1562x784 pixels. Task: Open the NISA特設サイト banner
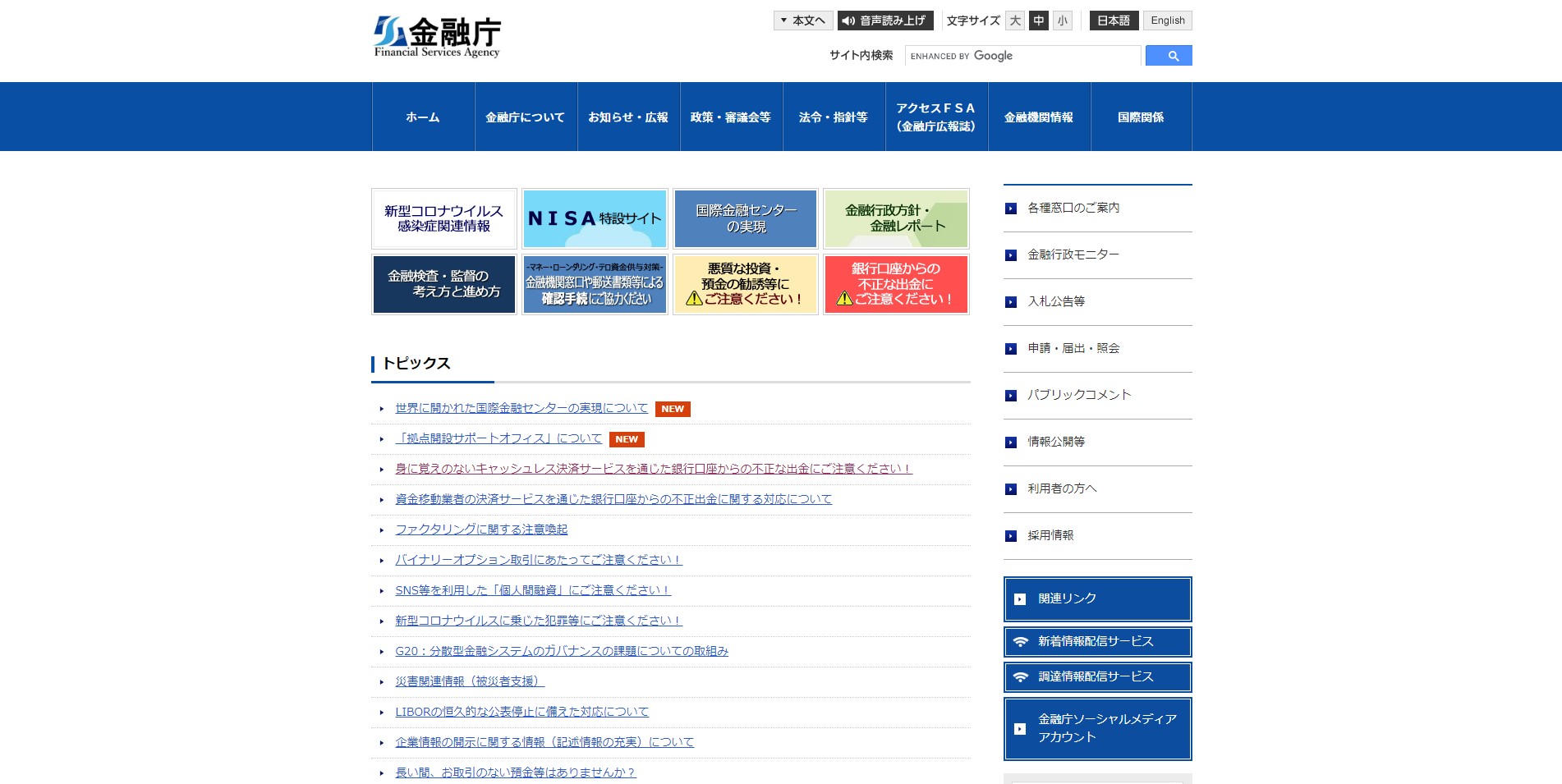click(595, 218)
